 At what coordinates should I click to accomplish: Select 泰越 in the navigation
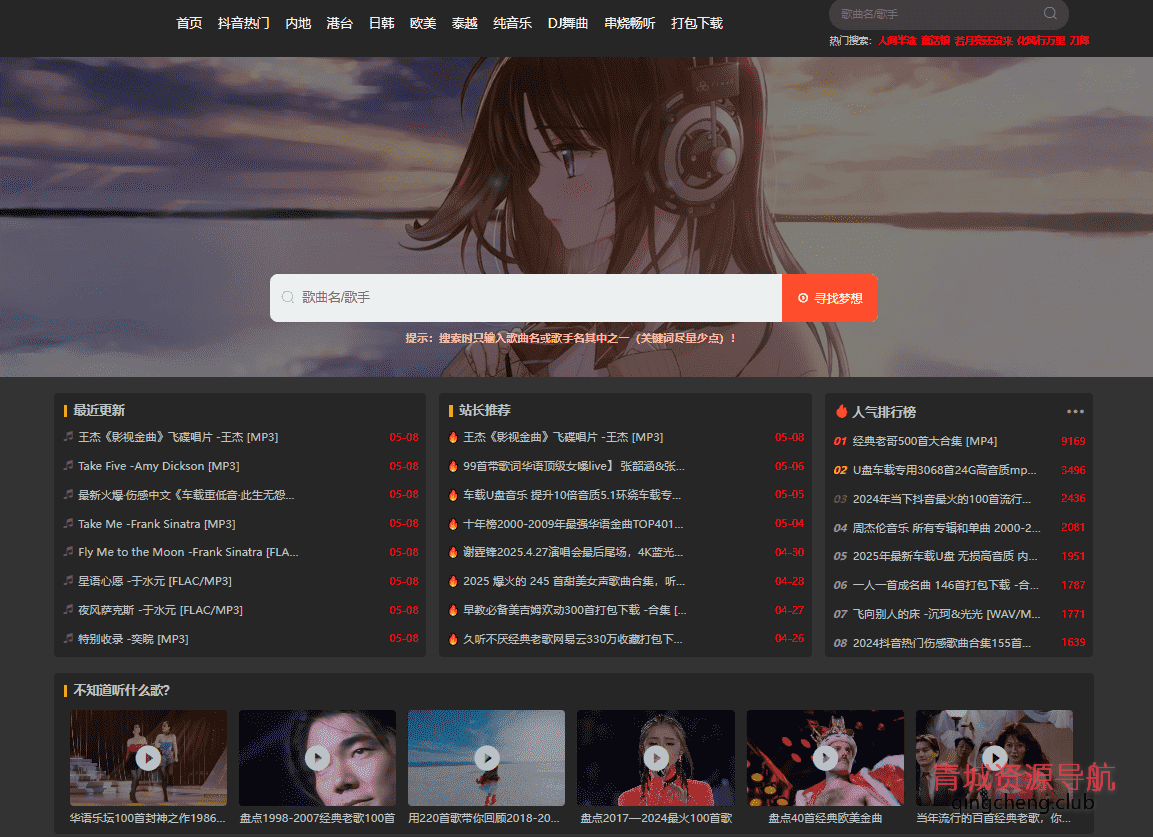[465, 24]
